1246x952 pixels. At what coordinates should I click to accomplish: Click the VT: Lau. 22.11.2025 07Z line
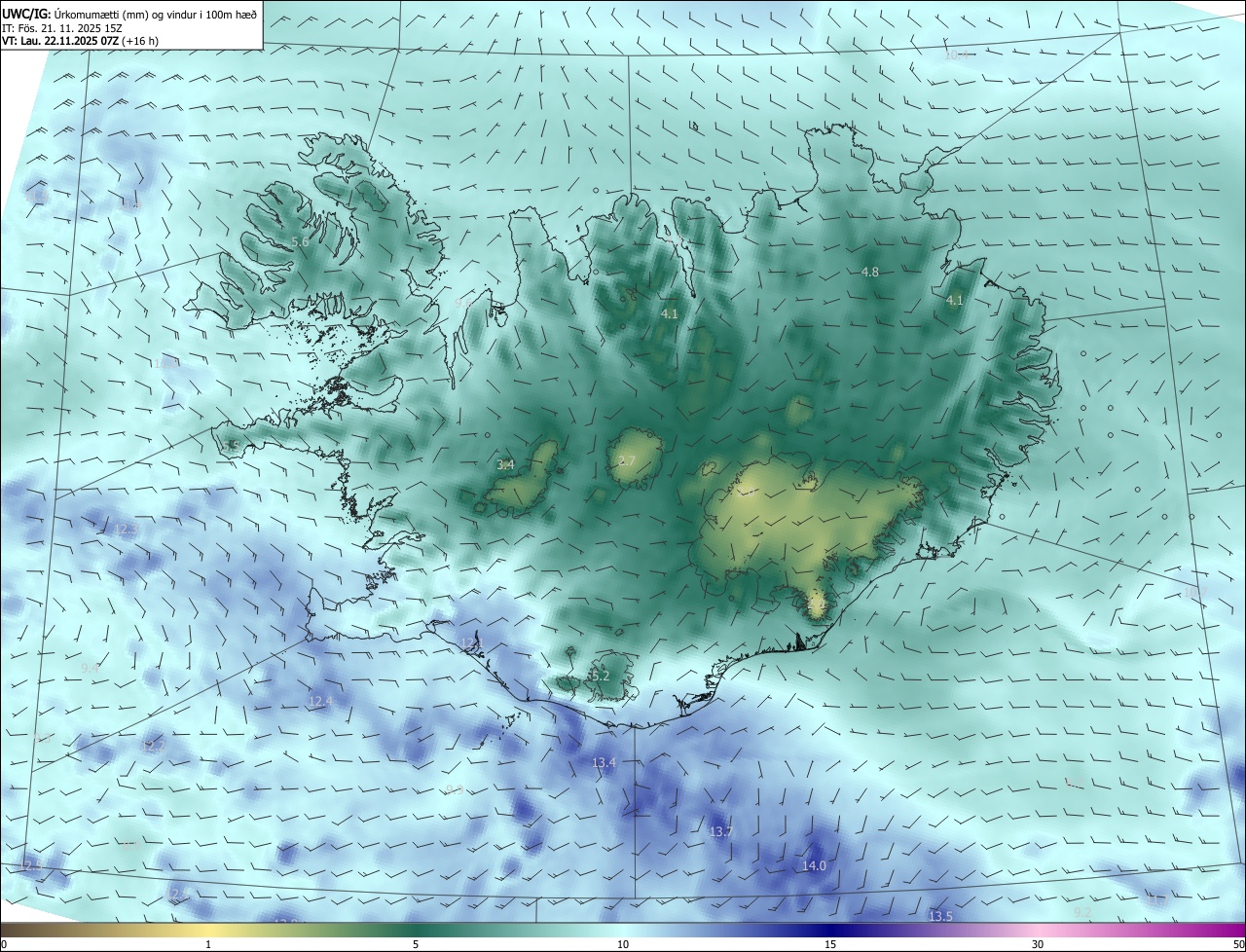(80, 41)
